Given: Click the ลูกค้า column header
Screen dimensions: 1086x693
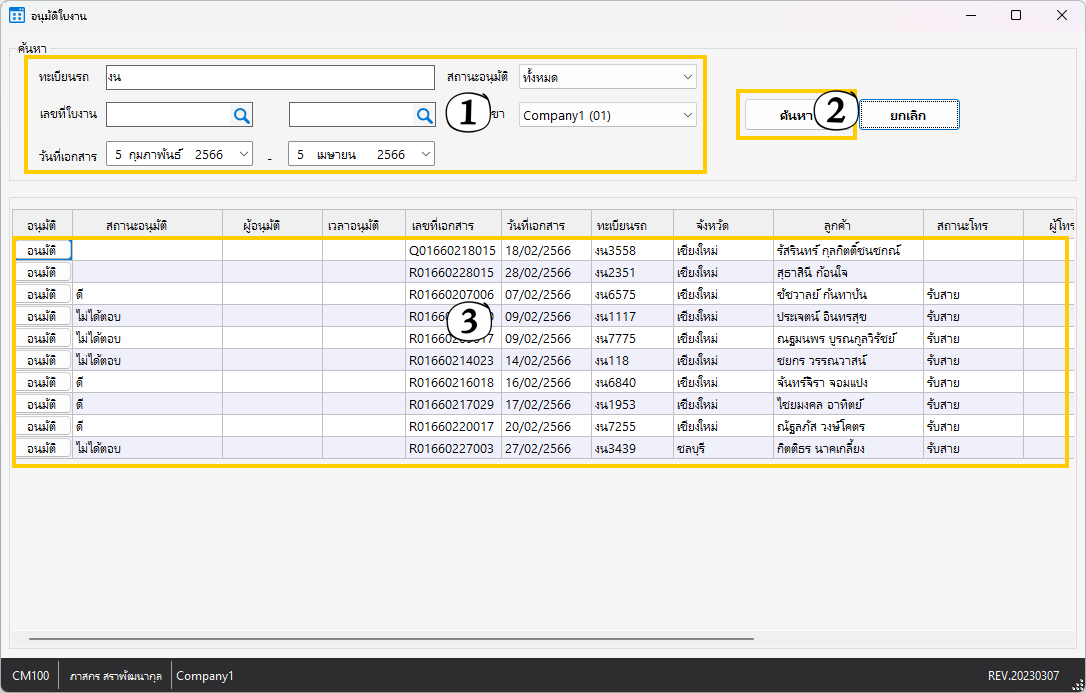Looking at the screenshot, I should (846, 225).
